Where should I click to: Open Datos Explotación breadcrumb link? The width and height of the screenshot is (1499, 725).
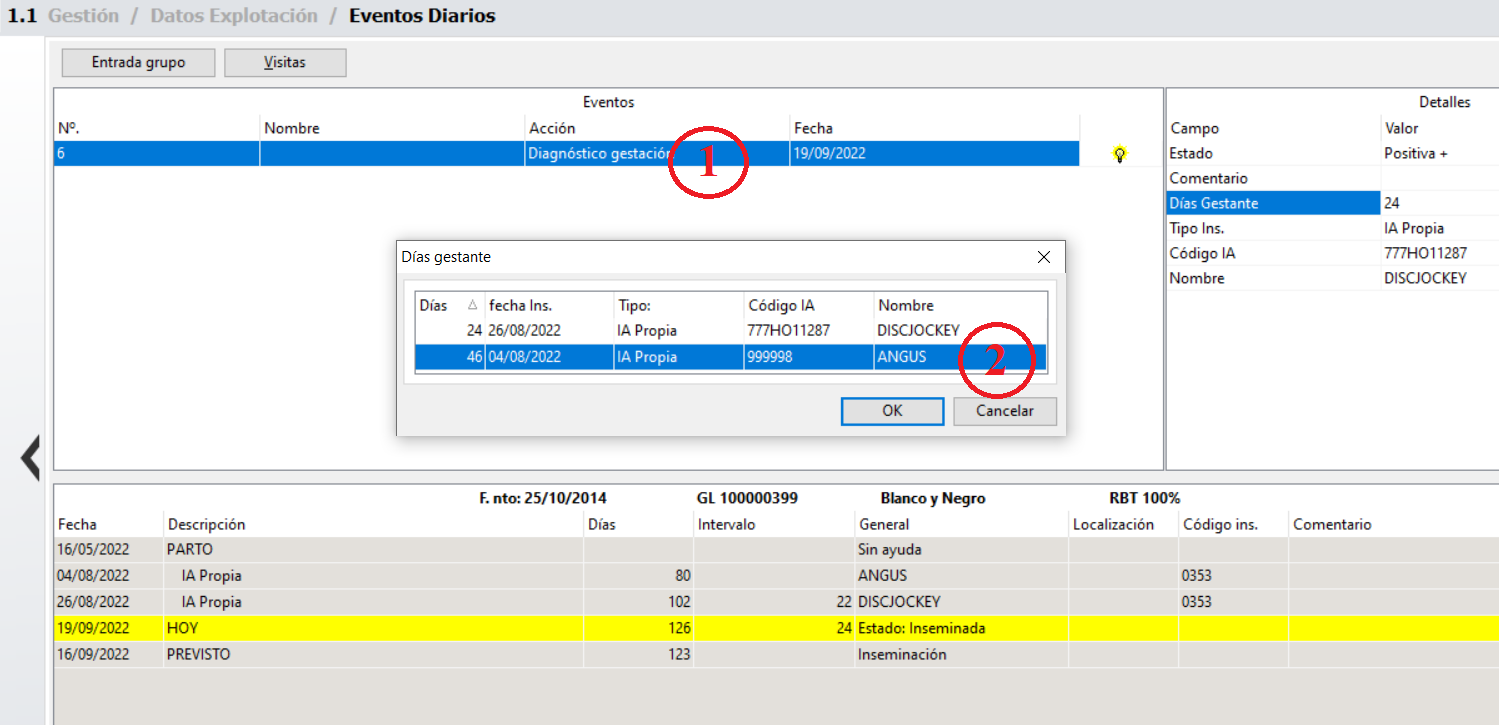point(234,16)
